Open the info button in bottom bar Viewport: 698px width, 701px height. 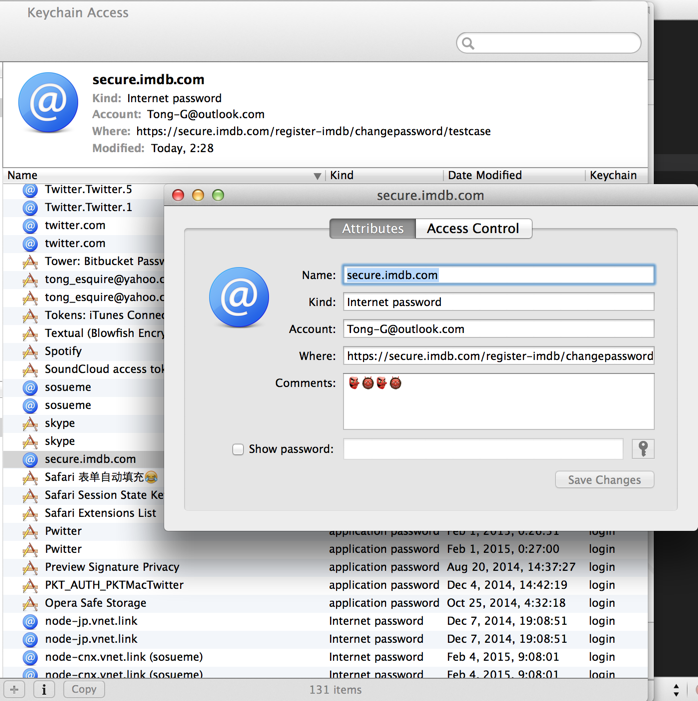[44, 689]
